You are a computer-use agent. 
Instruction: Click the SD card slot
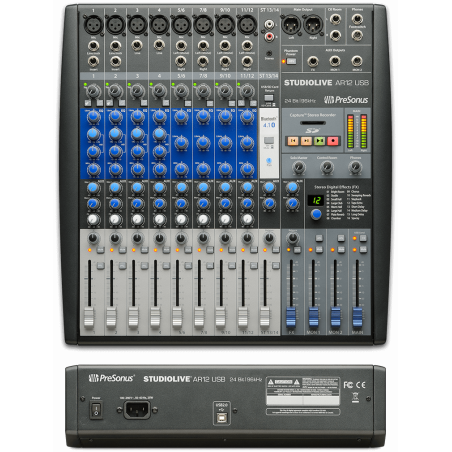coord(313,123)
